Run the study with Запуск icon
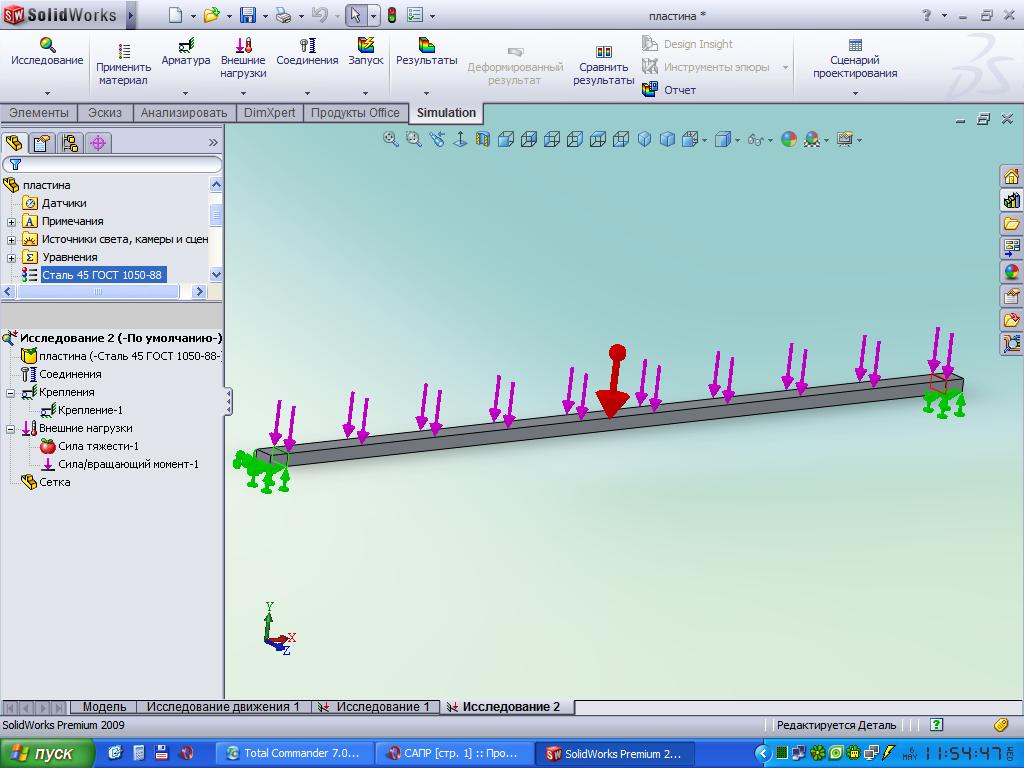The width and height of the screenshot is (1024, 768). point(366,46)
